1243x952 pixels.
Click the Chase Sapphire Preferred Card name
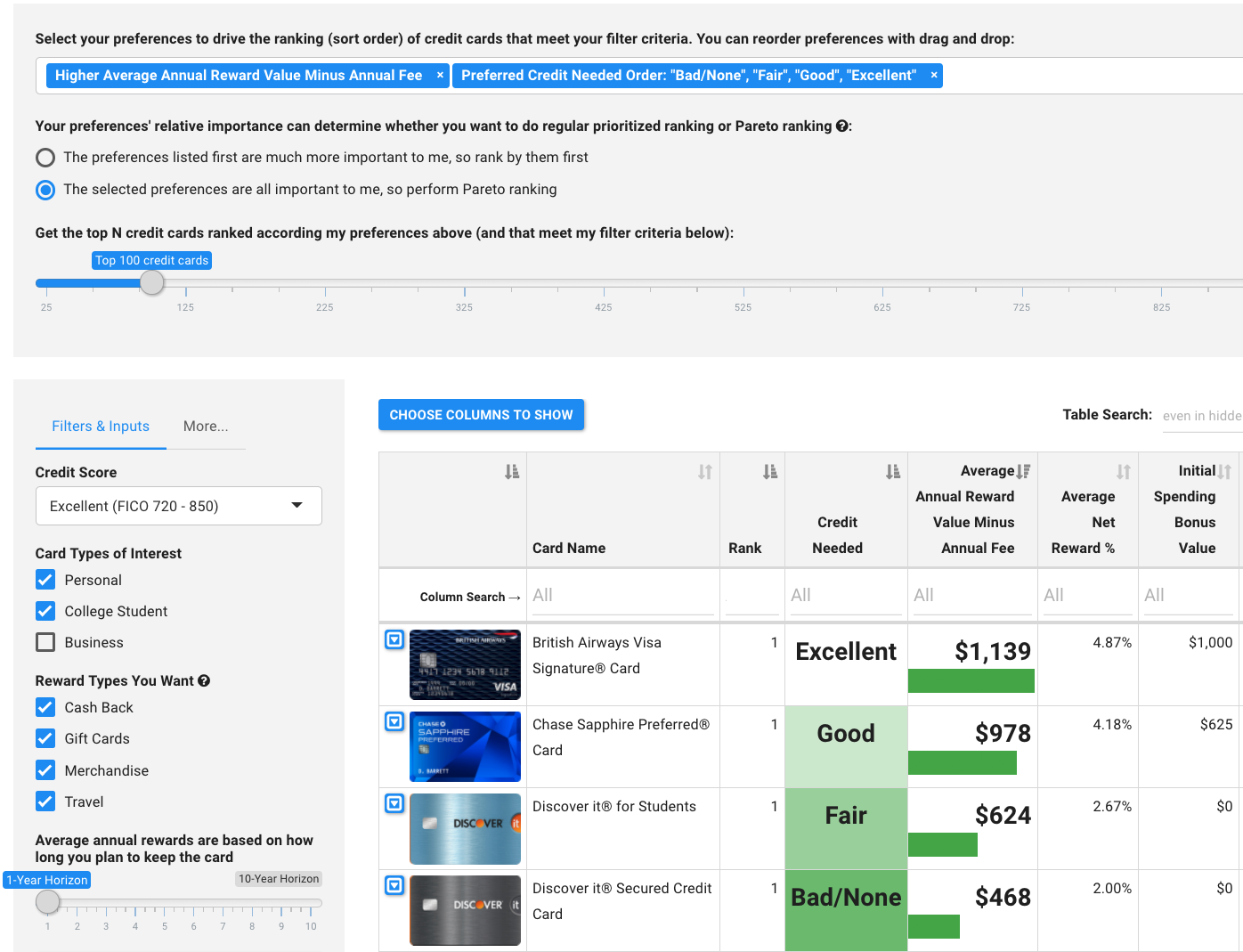coord(621,737)
